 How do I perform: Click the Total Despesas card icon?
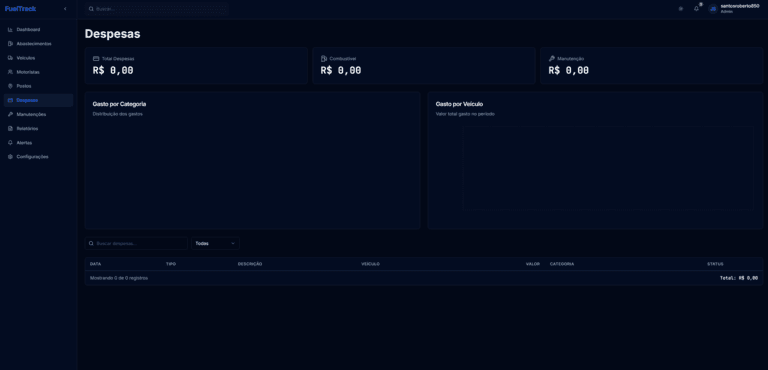96,58
